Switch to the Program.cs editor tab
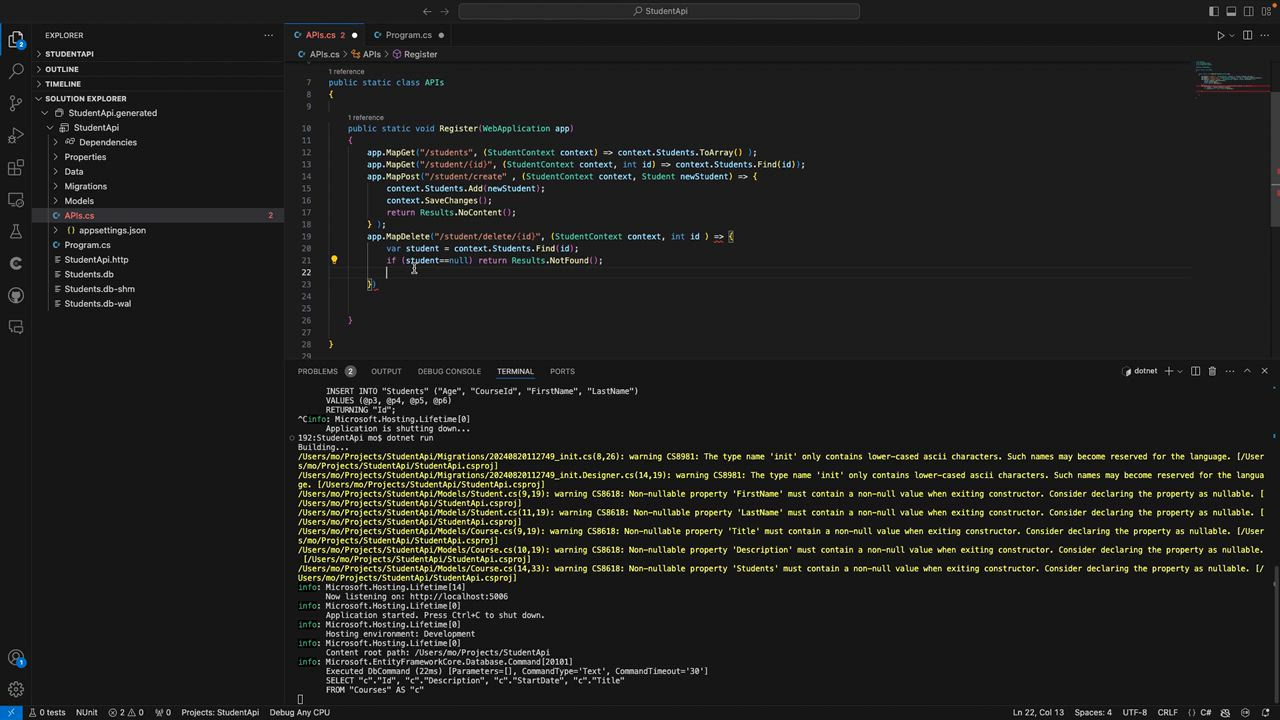1280x720 pixels. (408, 35)
